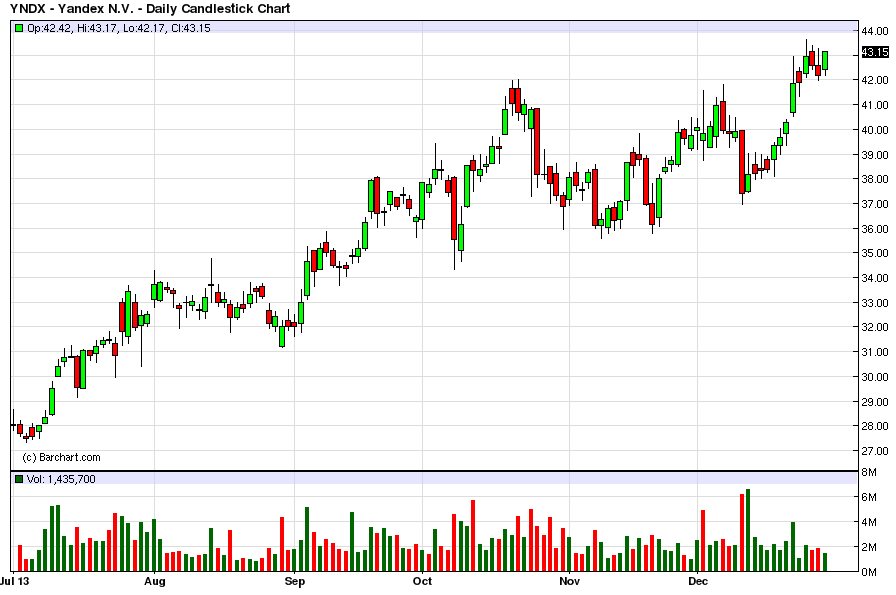
Task: Click the 2M volume axis label
Action: point(869,547)
